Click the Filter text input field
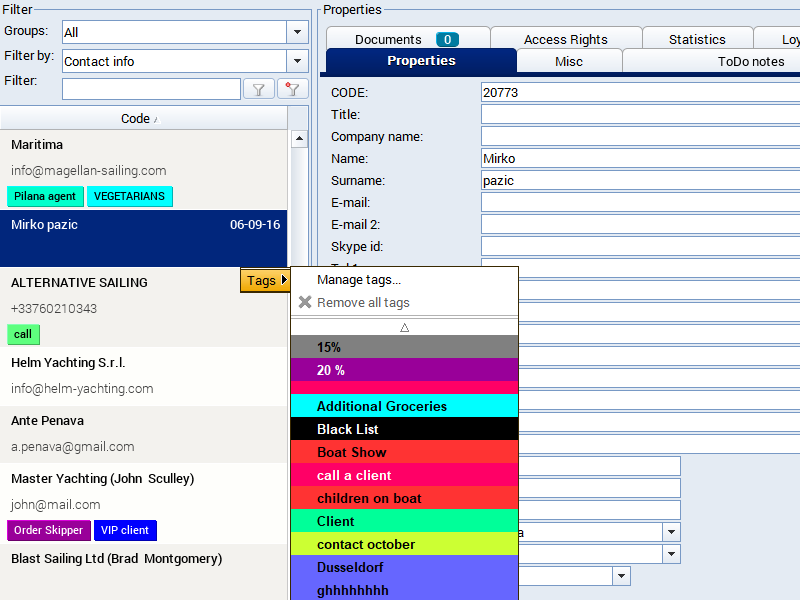800x600 pixels. [x=151, y=89]
